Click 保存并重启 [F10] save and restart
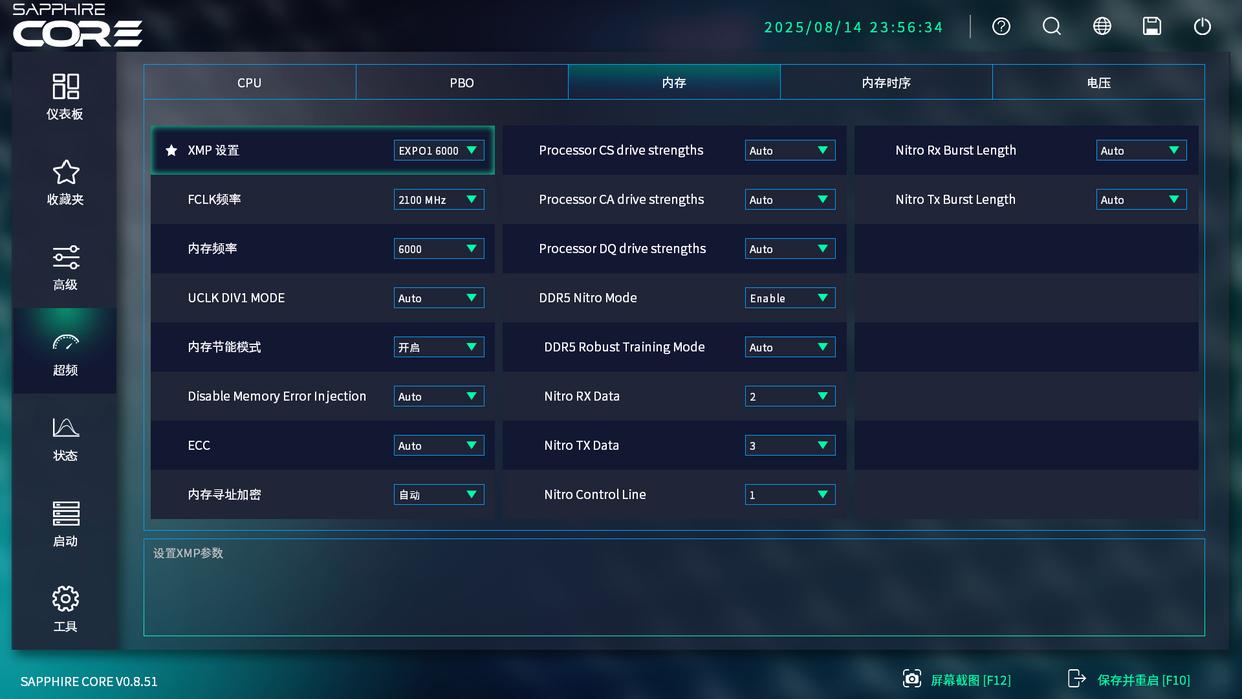Viewport: 1242px width, 699px height. click(x=1129, y=679)
